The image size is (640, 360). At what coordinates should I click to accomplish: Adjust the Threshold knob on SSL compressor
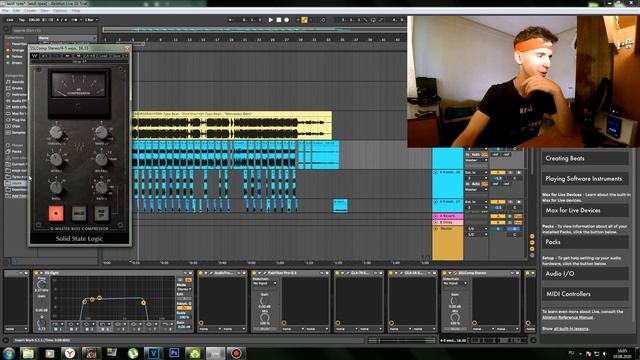pyautogui.click(x=56, y=132)
